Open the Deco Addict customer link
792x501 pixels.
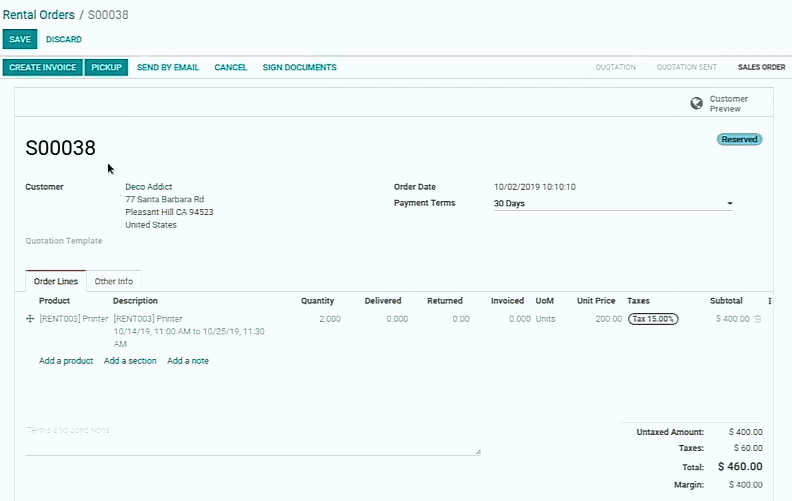tap(148, 187)
